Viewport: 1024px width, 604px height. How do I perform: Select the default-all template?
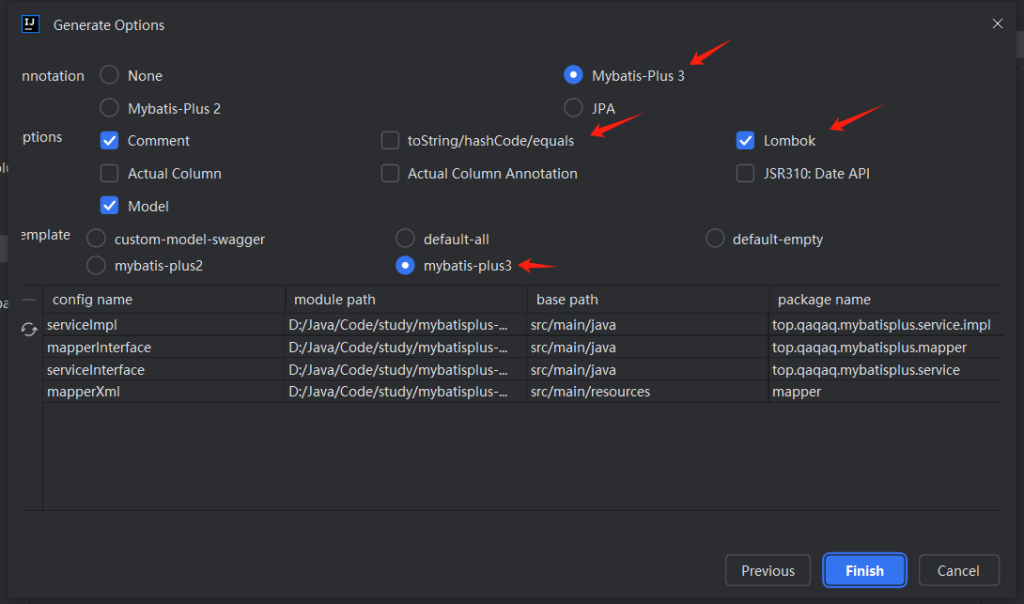click(x=405, y=239)
